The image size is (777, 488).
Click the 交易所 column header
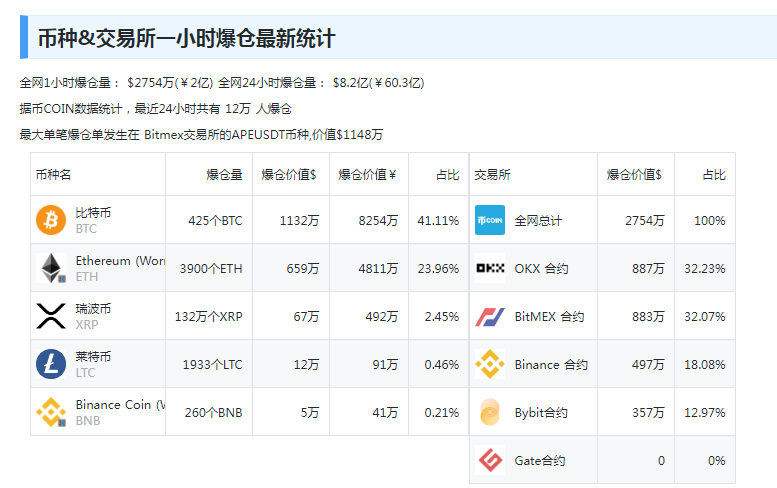click(x=492, y=175)
